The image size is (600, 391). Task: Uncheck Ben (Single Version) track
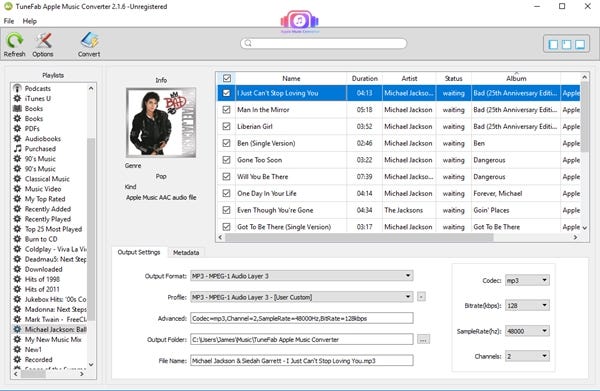[x=227, y=143]
